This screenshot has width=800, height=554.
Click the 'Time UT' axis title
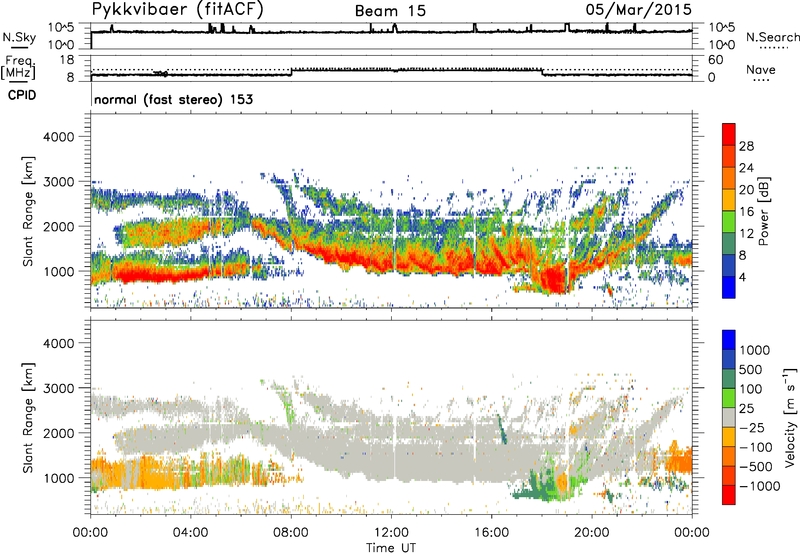(x=391, y=548)
